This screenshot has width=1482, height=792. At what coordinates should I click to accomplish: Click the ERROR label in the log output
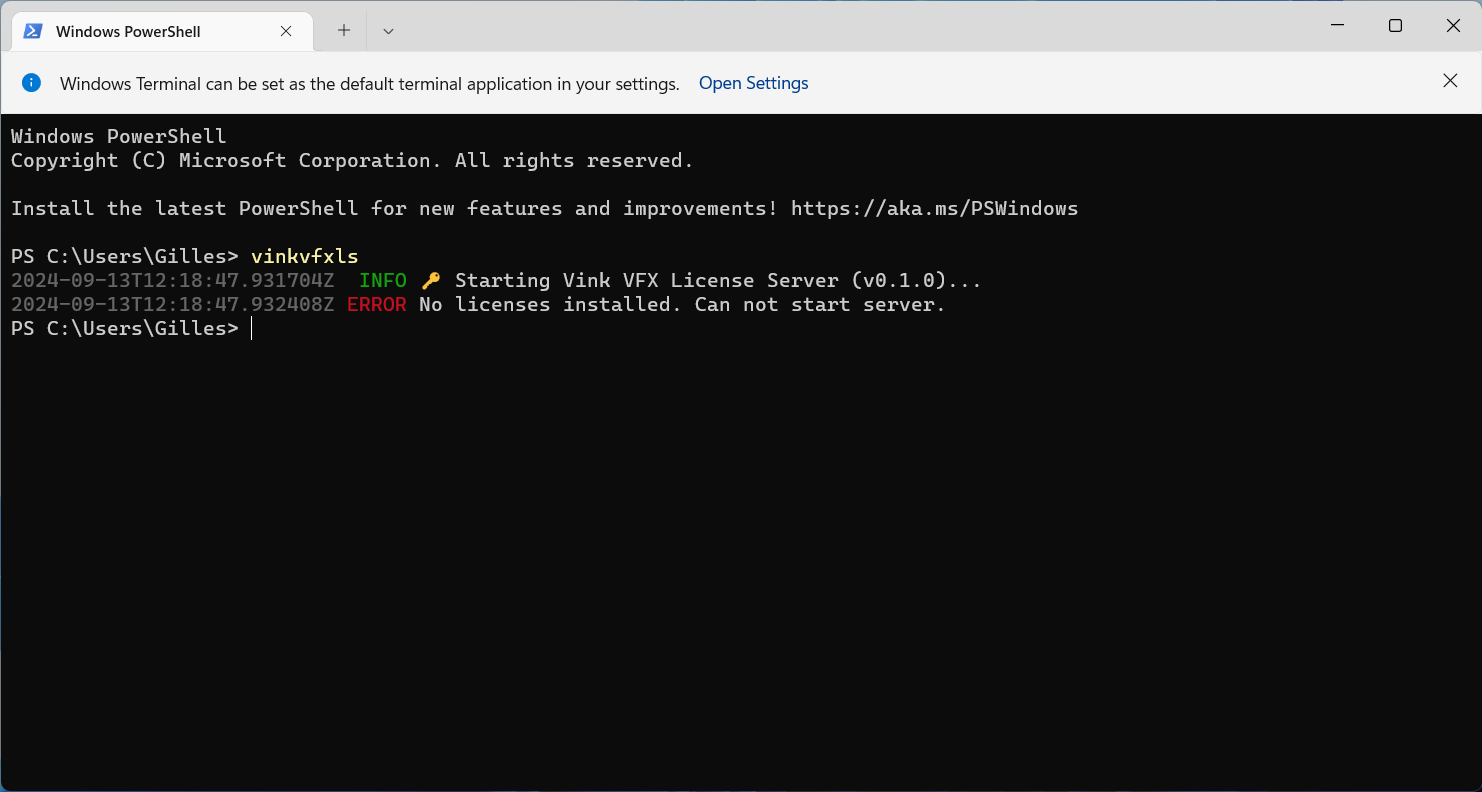[377, 304]
